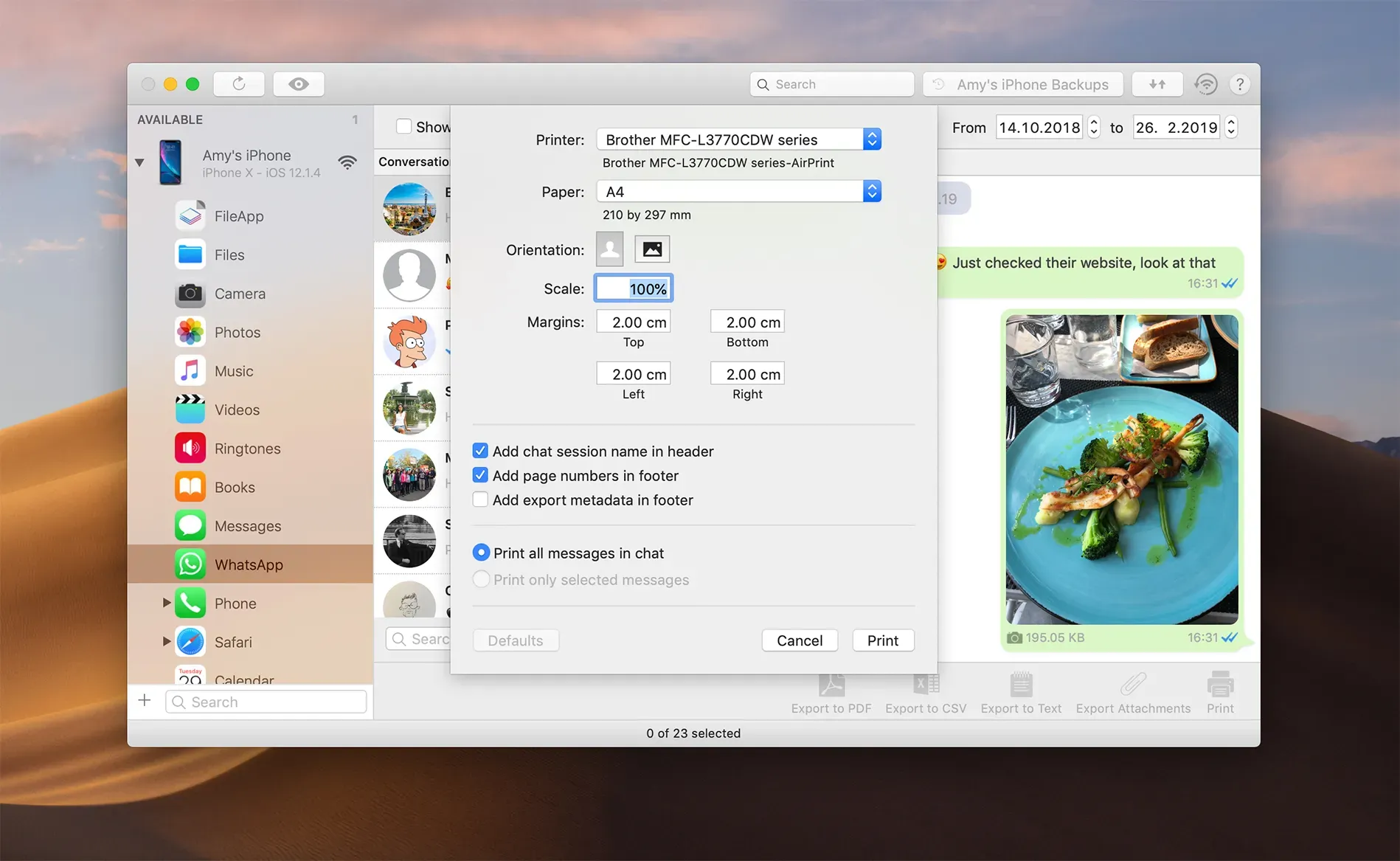Select Print all messages in chat
This screenshot has width=1400, height=861.
481,553
